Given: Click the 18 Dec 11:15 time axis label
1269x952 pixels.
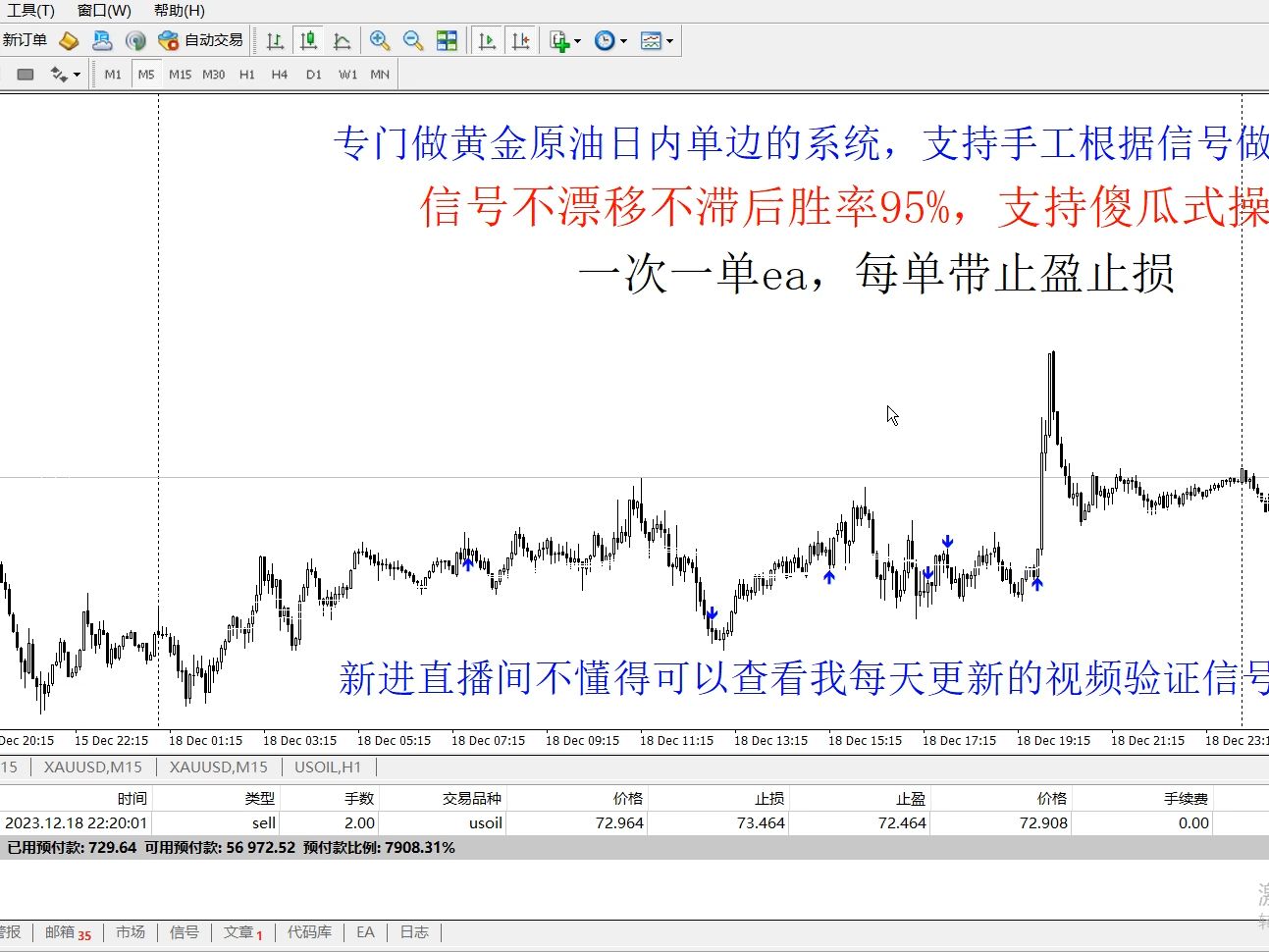Looking at the screenshot, I should click(677, 741).
